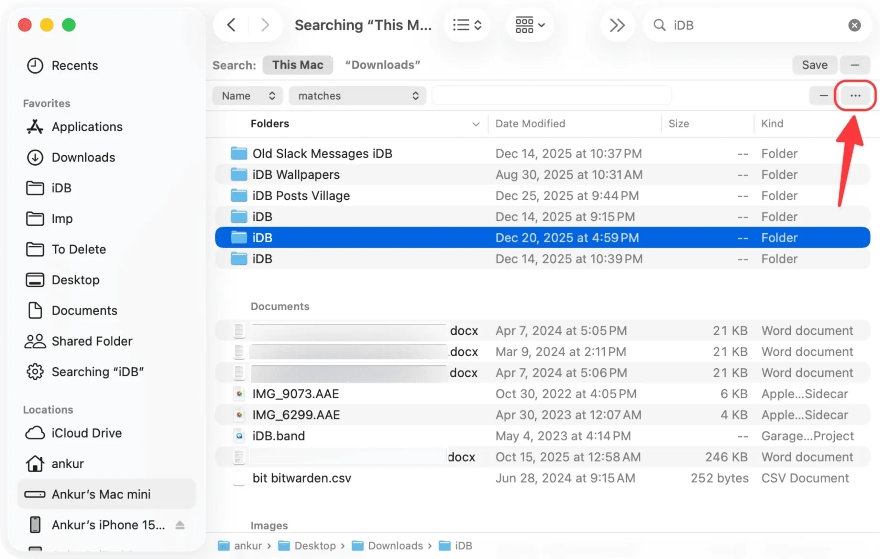Open Documents in the sidebar
This screenshot has height=559, width=880.
[107, 310]
